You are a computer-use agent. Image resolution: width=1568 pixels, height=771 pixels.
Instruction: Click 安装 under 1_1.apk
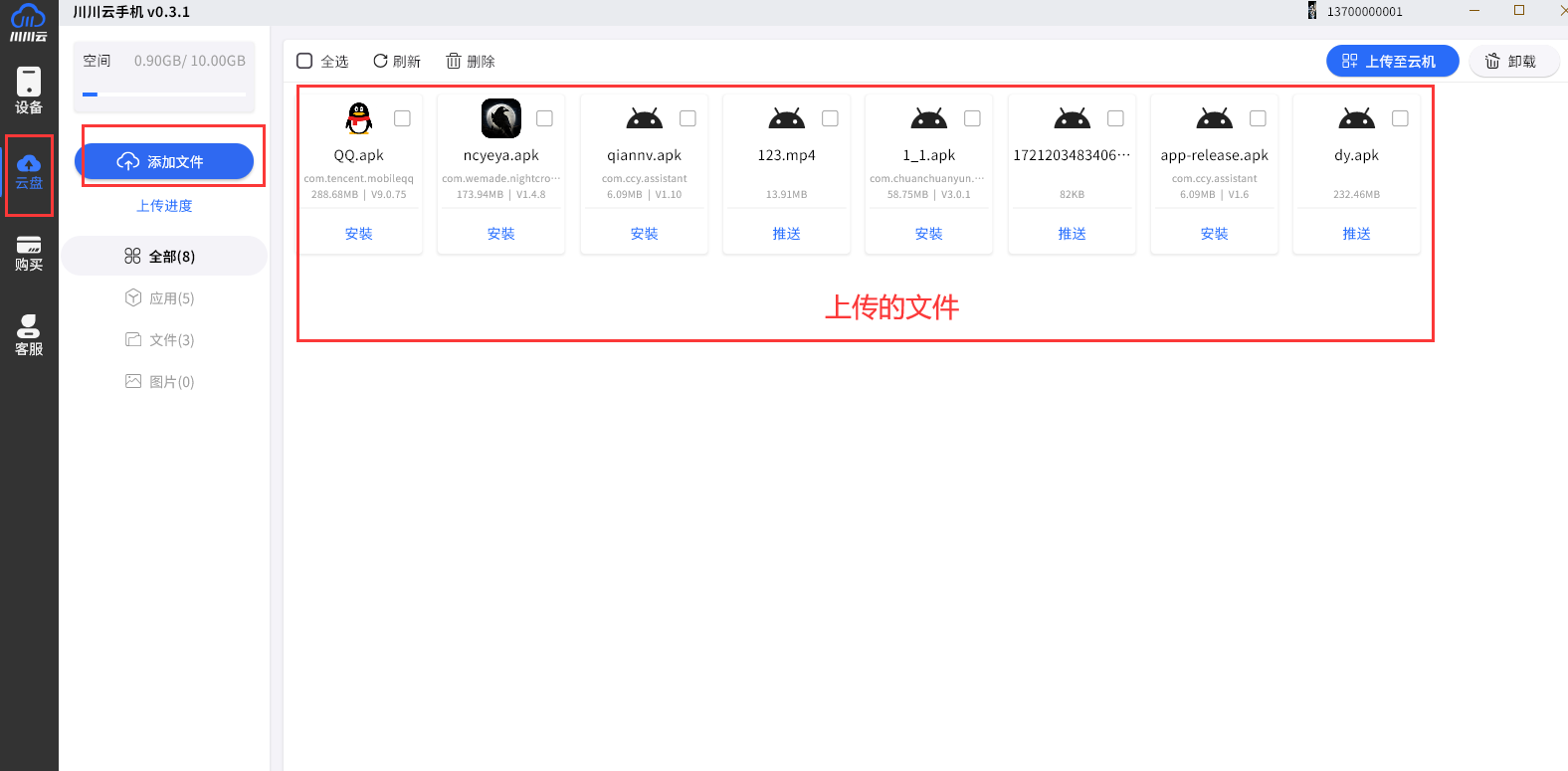pyautogui.click(x=929, y=234)
